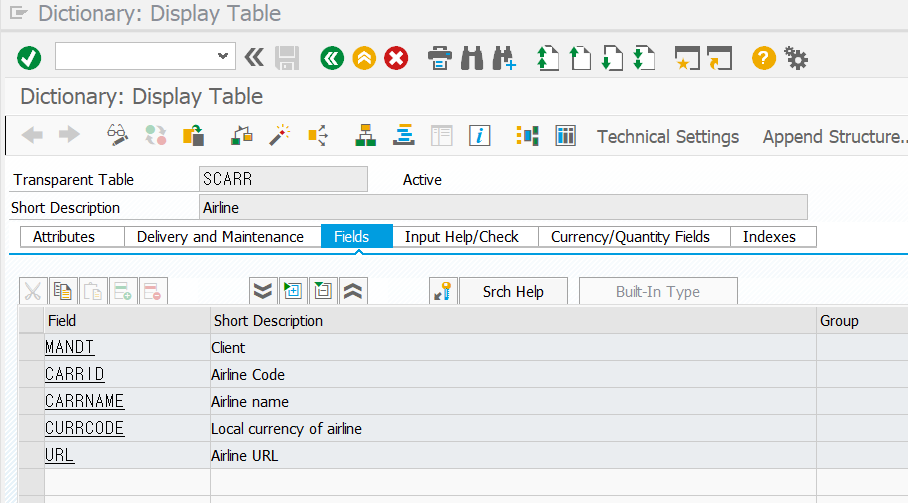The width and height of the screenshot is (908, 503).
Task: Go to Last Page icon
Action: pos(643,58)
